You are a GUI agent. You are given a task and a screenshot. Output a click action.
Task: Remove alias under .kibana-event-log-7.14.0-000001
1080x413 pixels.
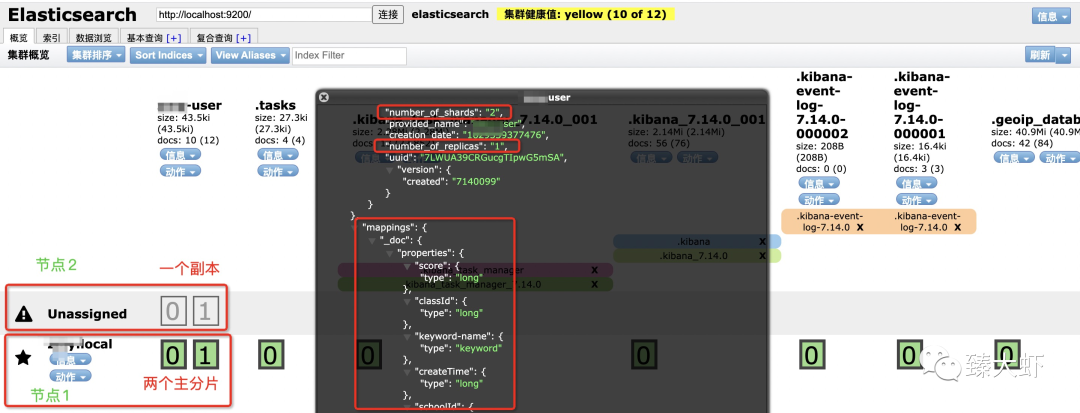coord(959,227)
